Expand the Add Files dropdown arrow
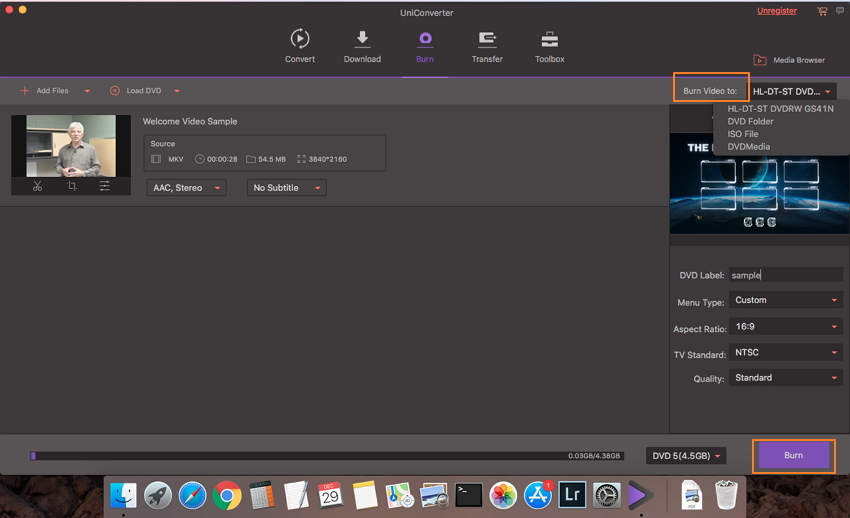 coord(87,91)
